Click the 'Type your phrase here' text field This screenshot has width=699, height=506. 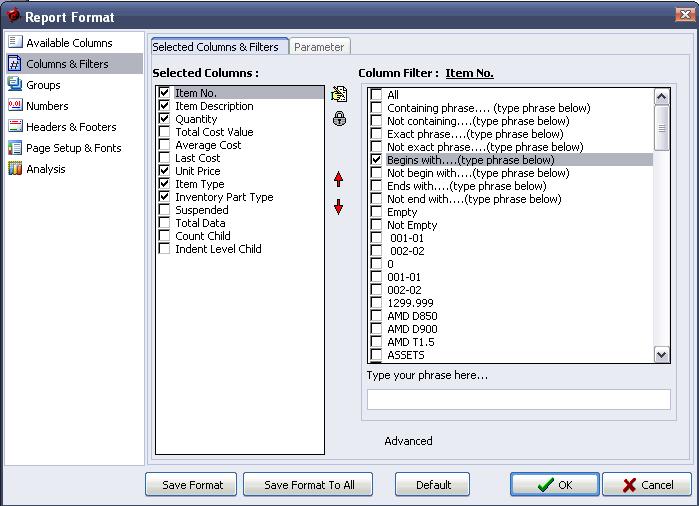pos(518,399)
